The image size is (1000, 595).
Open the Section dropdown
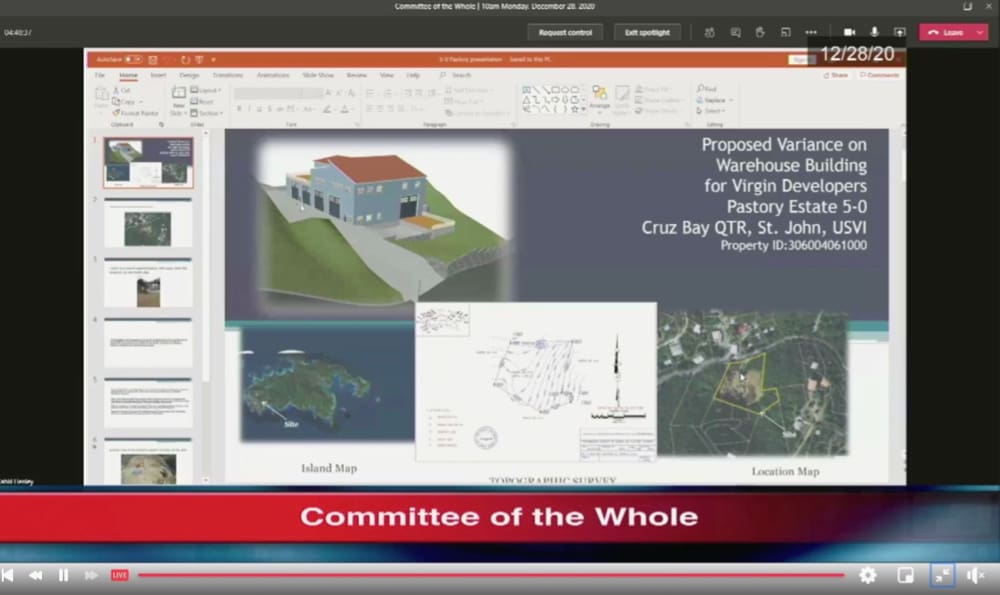pos(207,113)
